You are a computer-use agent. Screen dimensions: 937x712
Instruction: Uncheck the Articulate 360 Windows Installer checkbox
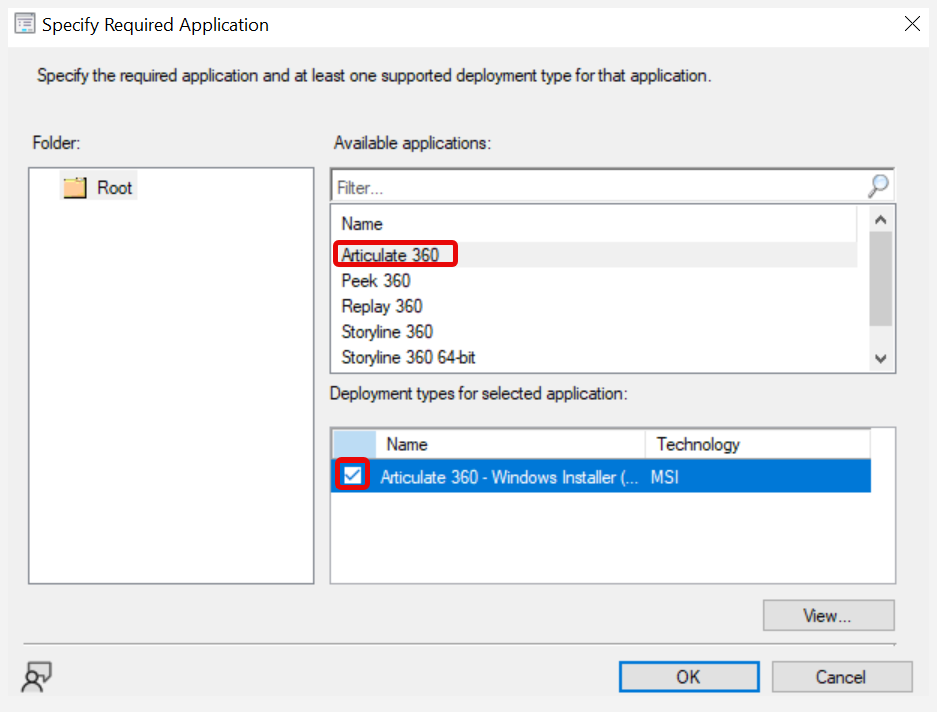[x=352, y=475]
